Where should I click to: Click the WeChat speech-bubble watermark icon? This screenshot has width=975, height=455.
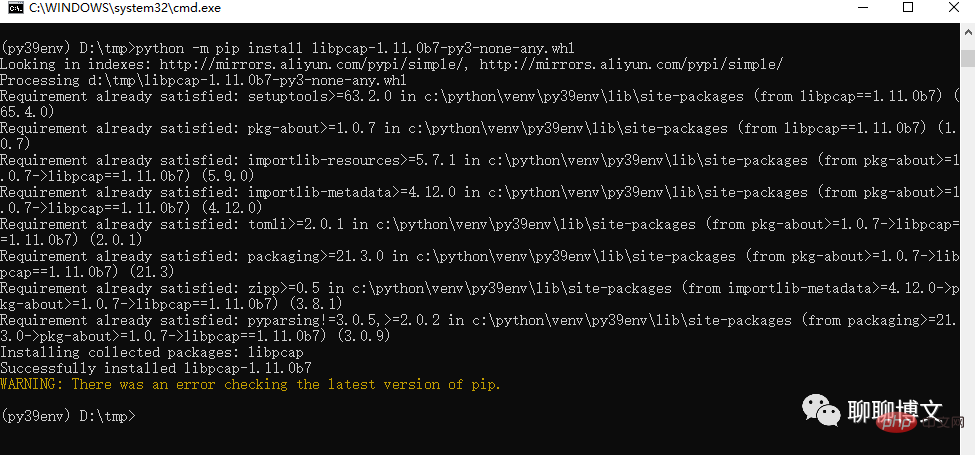click(x=822, y=412)
